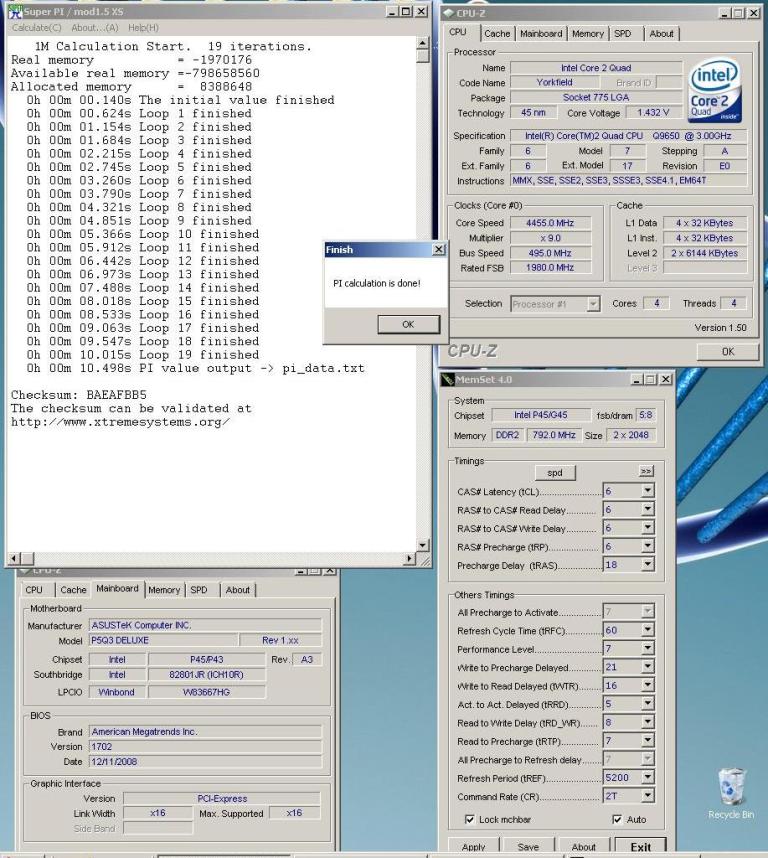The height and width of the screenshot is (858, 768).
Task: Open the Precharge Delay (tRAS) dropdown
Action: pos(648,564)
